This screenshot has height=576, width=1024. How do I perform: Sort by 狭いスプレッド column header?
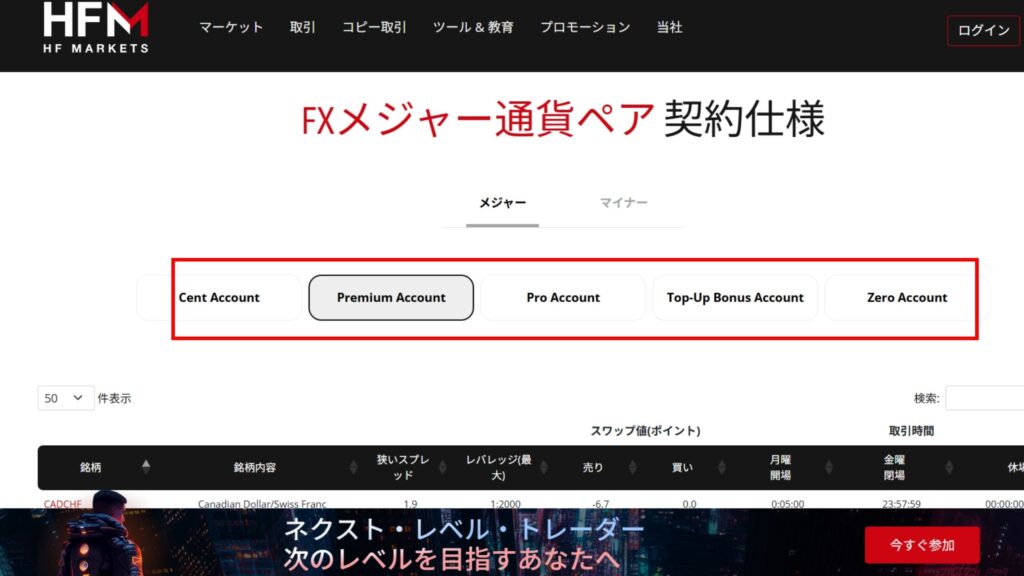[403, 467]
